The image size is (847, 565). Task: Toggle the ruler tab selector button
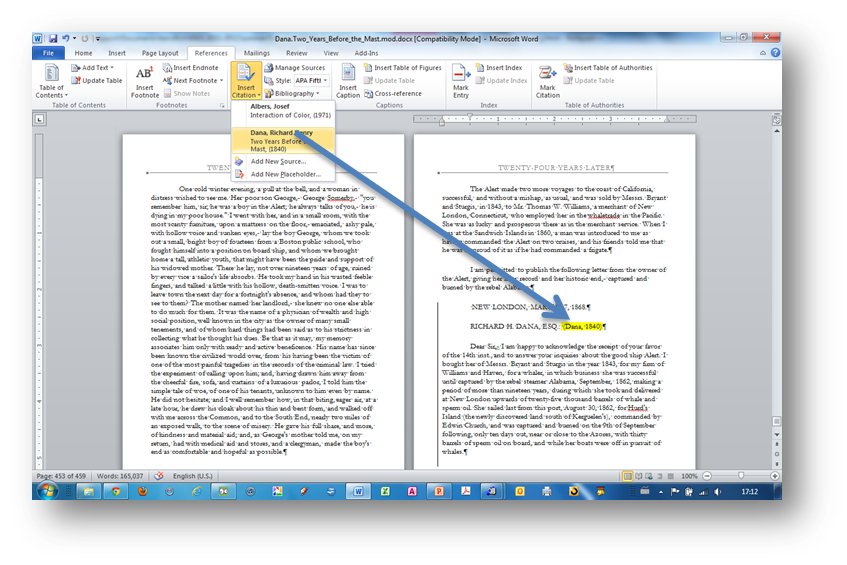click(40, 120)
